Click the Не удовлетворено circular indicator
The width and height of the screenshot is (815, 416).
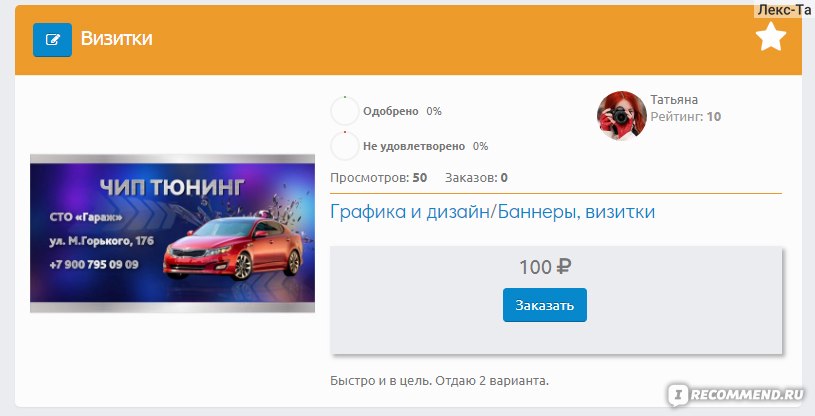(x=345, y=146)
